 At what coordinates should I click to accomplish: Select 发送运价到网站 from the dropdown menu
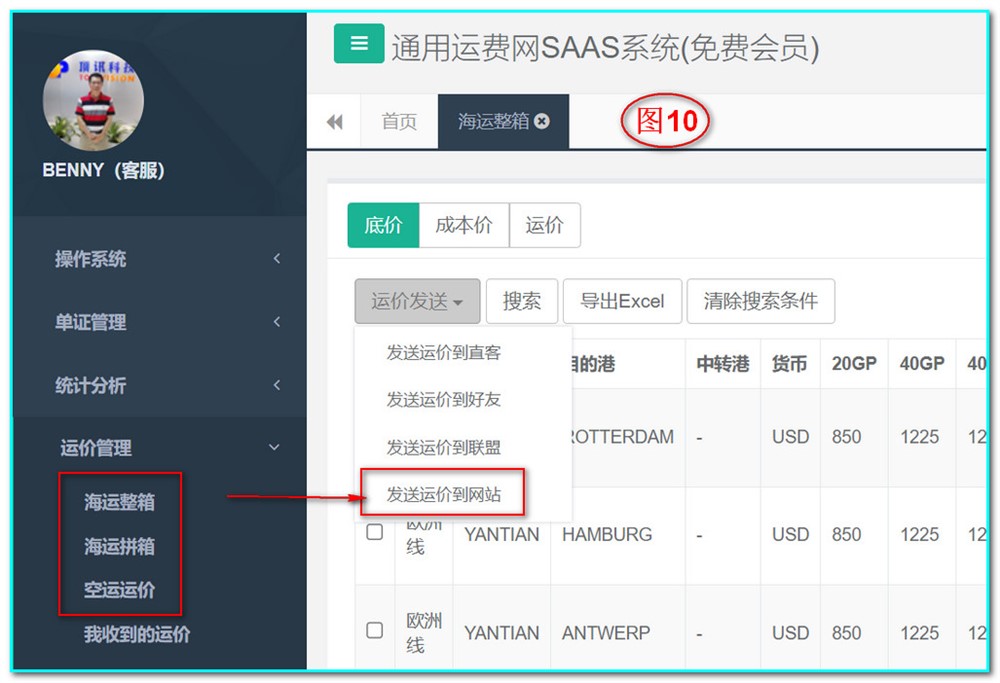(x=443, y=495)
